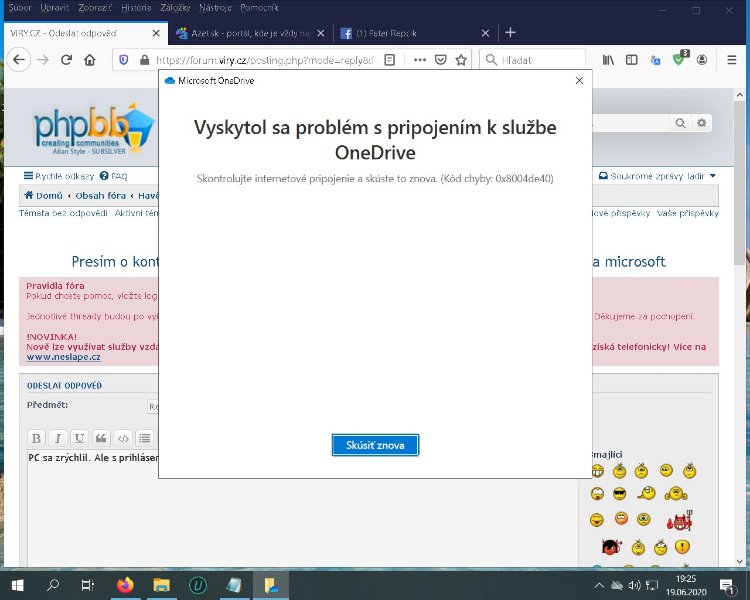Insert the red devil smiley
750x600 pixels.
coord(680,521)
